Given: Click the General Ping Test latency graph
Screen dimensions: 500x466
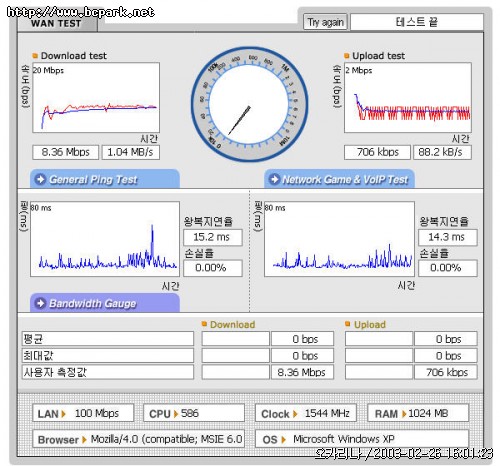Looking at the screenshot, I should point(105,239).
